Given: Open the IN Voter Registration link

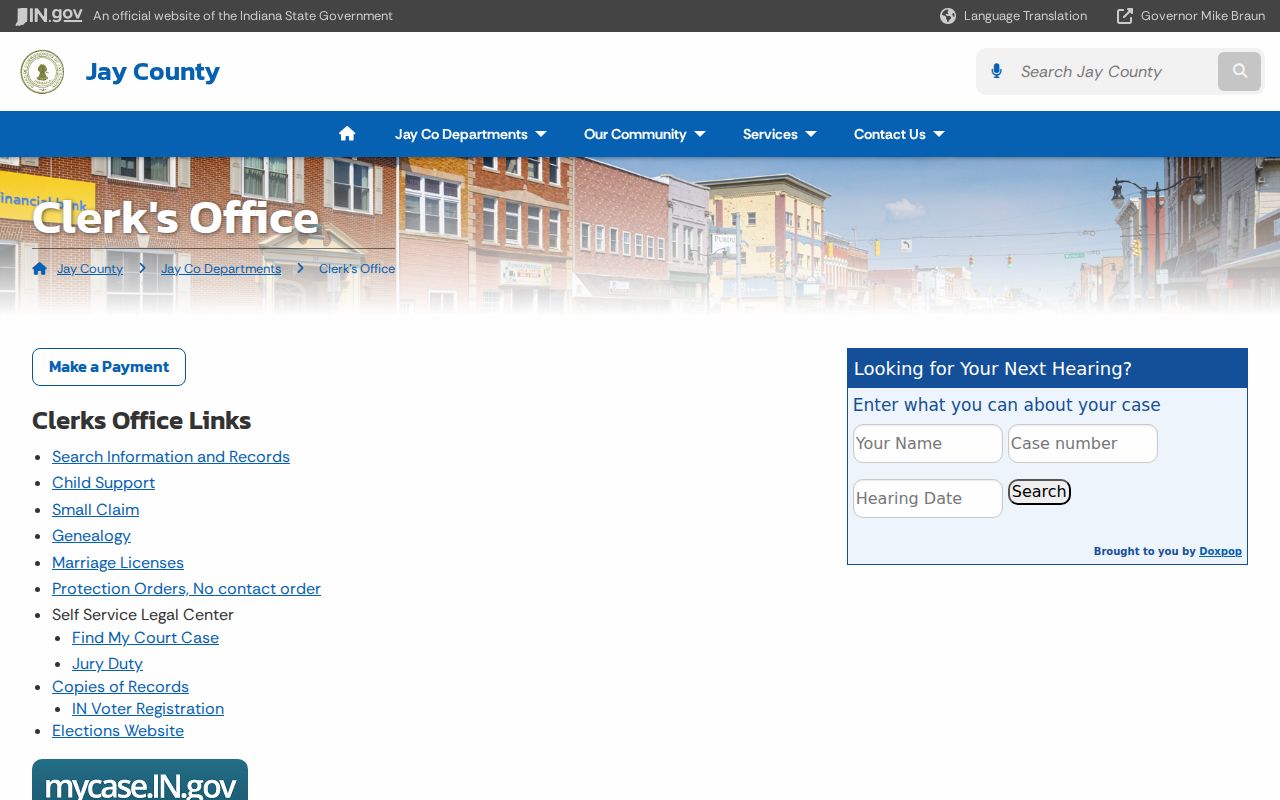Looking at the screenshot, I should (148, 709).
